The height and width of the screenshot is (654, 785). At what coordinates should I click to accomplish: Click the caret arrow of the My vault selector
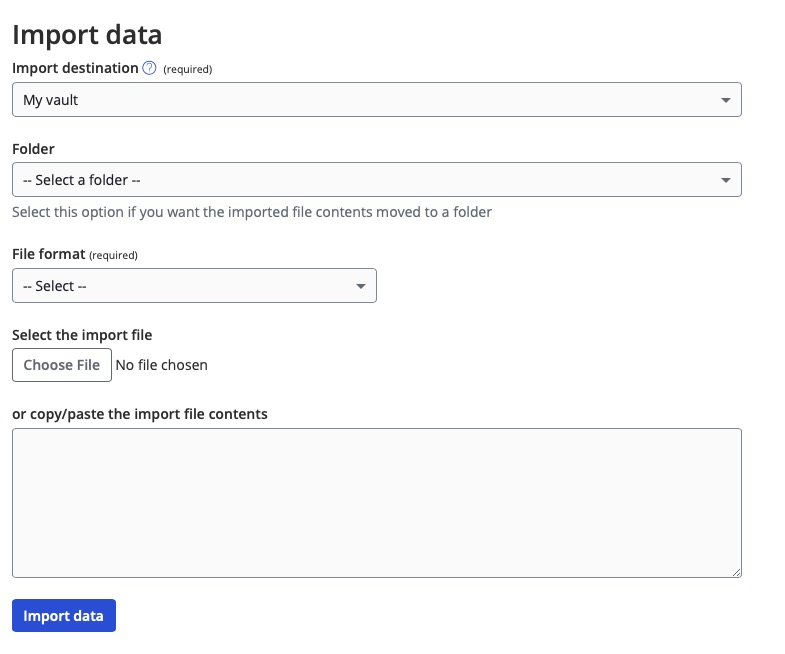pos(726,100)
